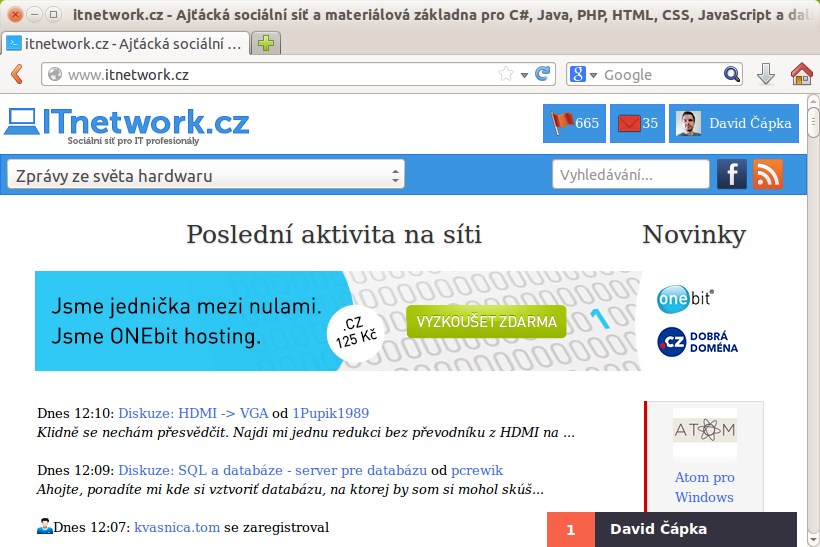Click the chat notification badge showing 1
This screenshot has height=547, width=820.
tap(571, 529)
